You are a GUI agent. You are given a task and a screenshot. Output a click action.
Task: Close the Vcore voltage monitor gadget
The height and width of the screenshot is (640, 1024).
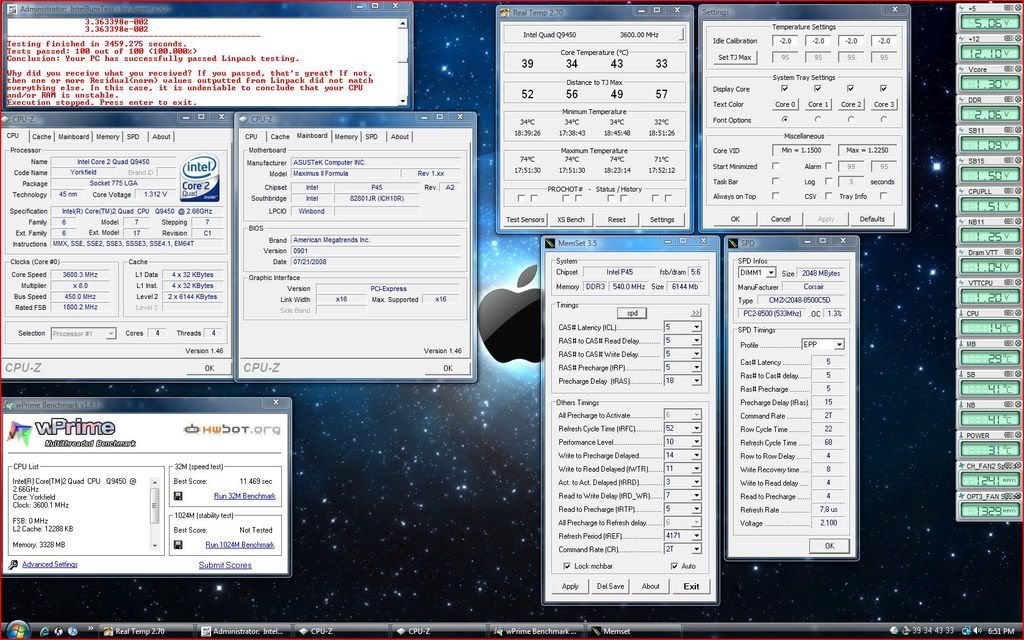[1017, 69]
